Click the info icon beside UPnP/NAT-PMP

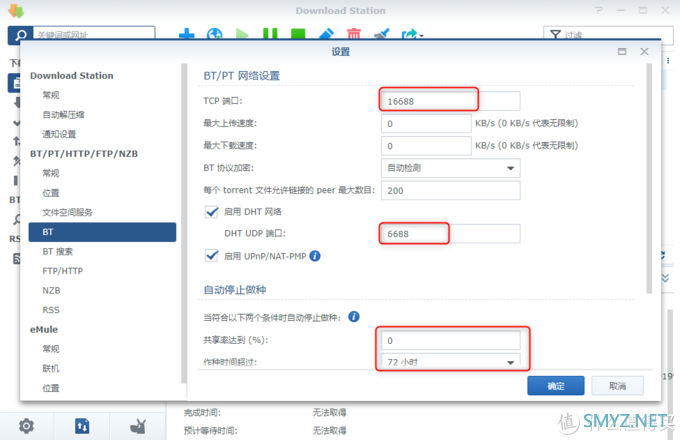[315, 256]
